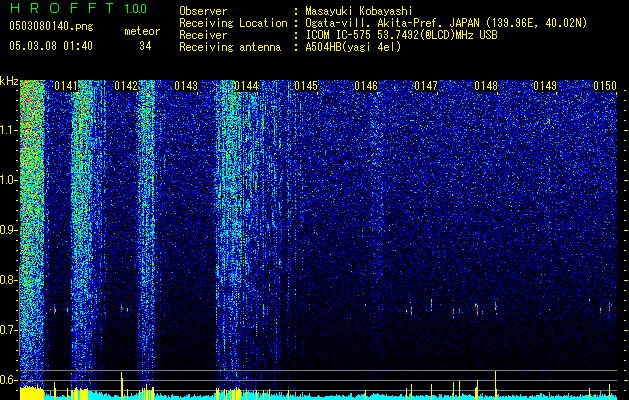Screen dimensions: 629x400
Task: Click the 0149 time marker
Action: coord(545,86)
